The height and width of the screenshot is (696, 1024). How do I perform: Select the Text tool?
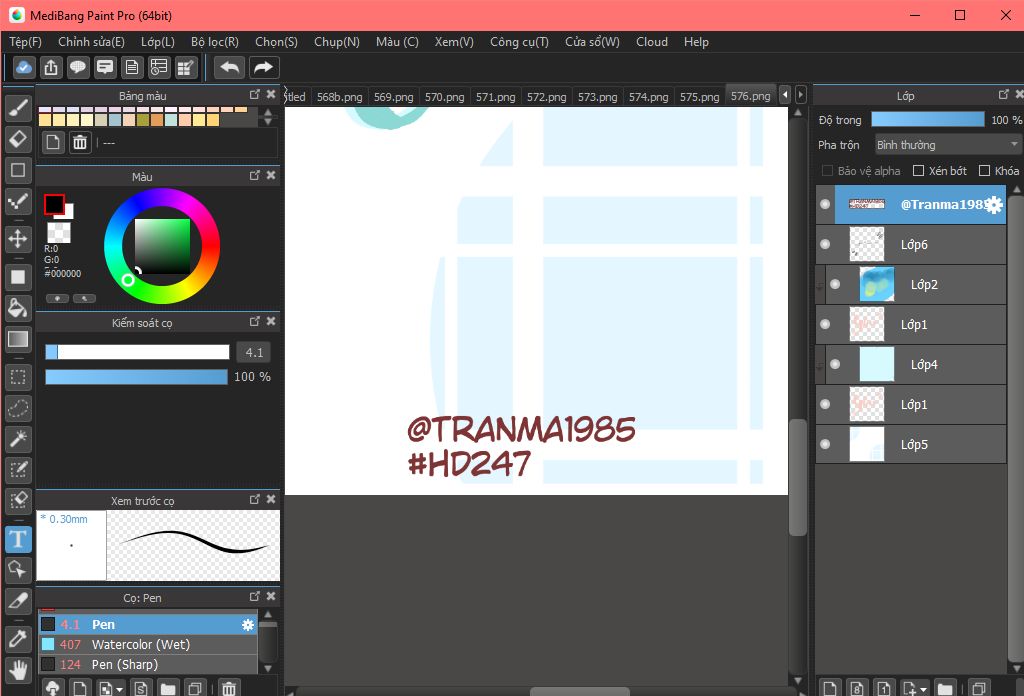point(18,539)
